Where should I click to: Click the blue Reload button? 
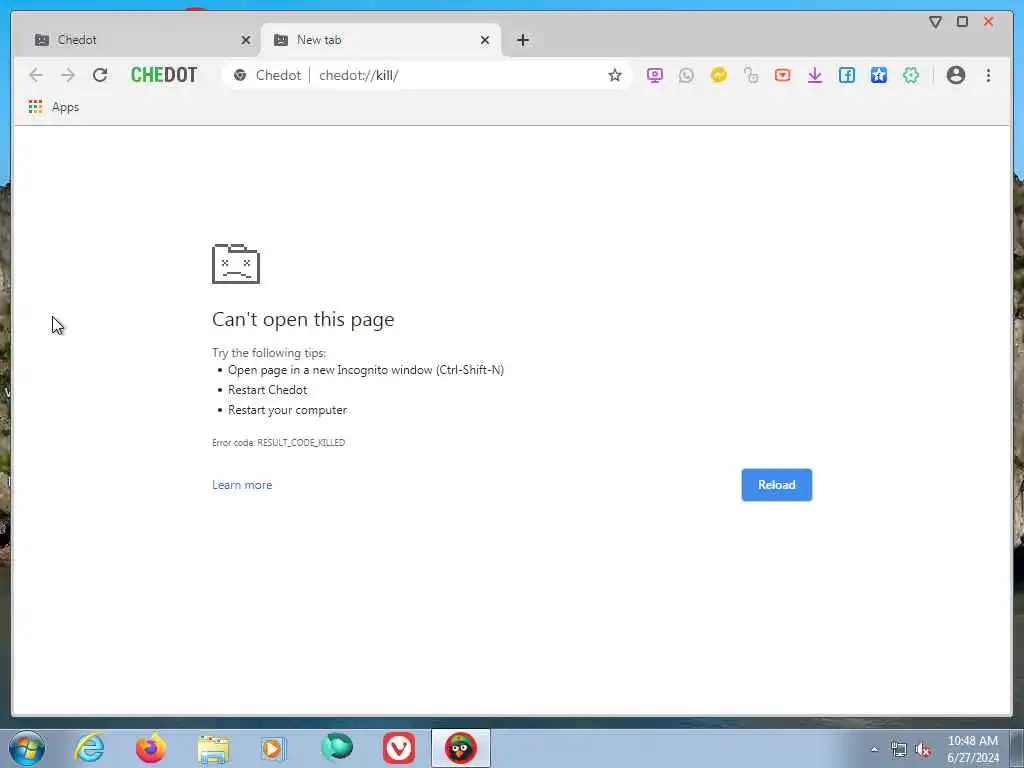click(x=776, y=485)
